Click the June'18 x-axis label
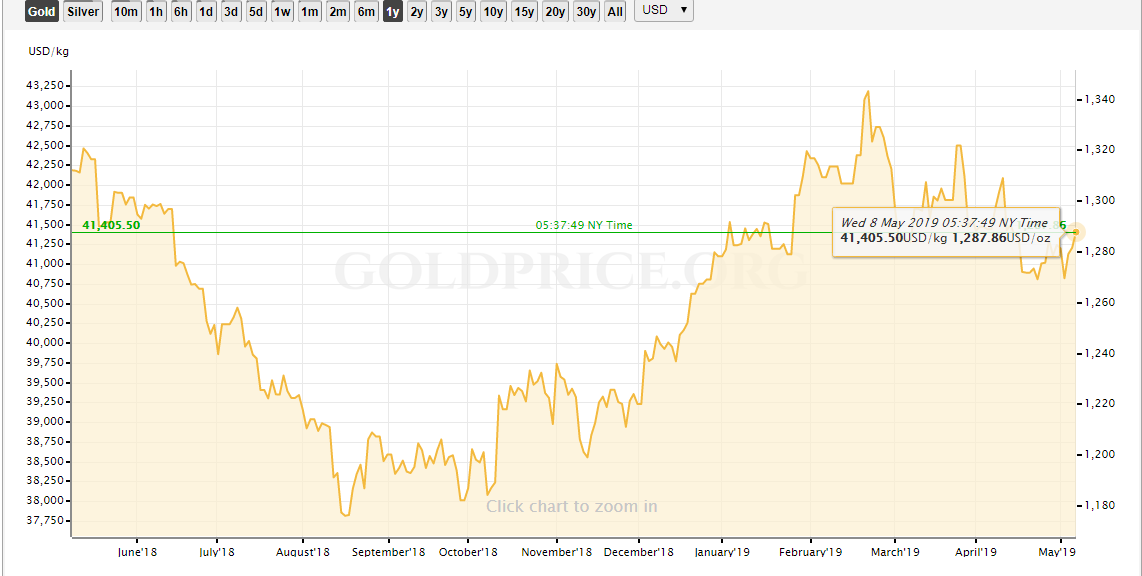1142x576 pixels. (x=137, y=553)
